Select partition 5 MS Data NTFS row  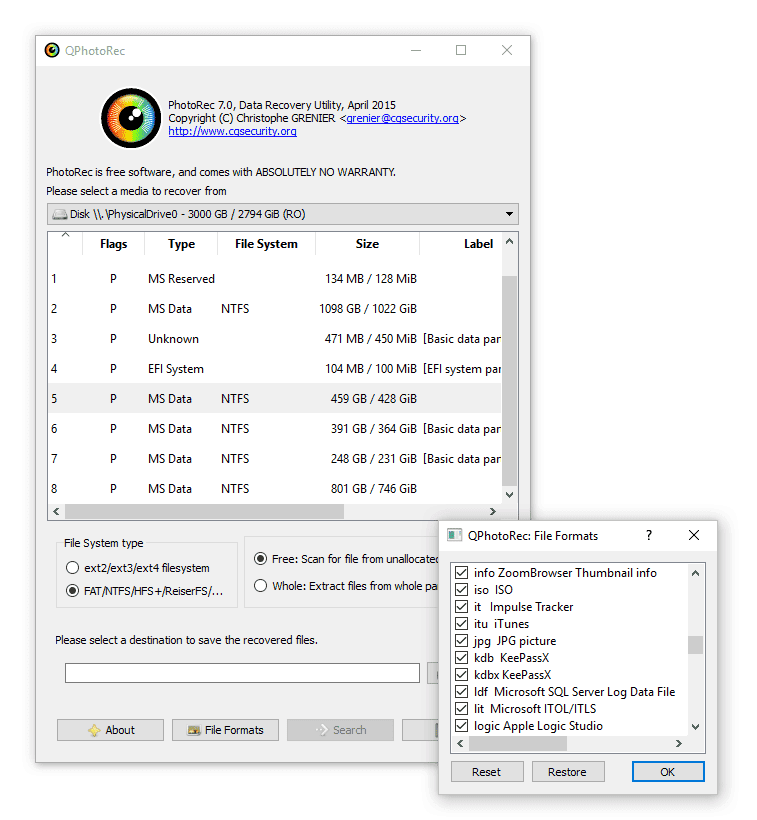[x=275, y=399]
